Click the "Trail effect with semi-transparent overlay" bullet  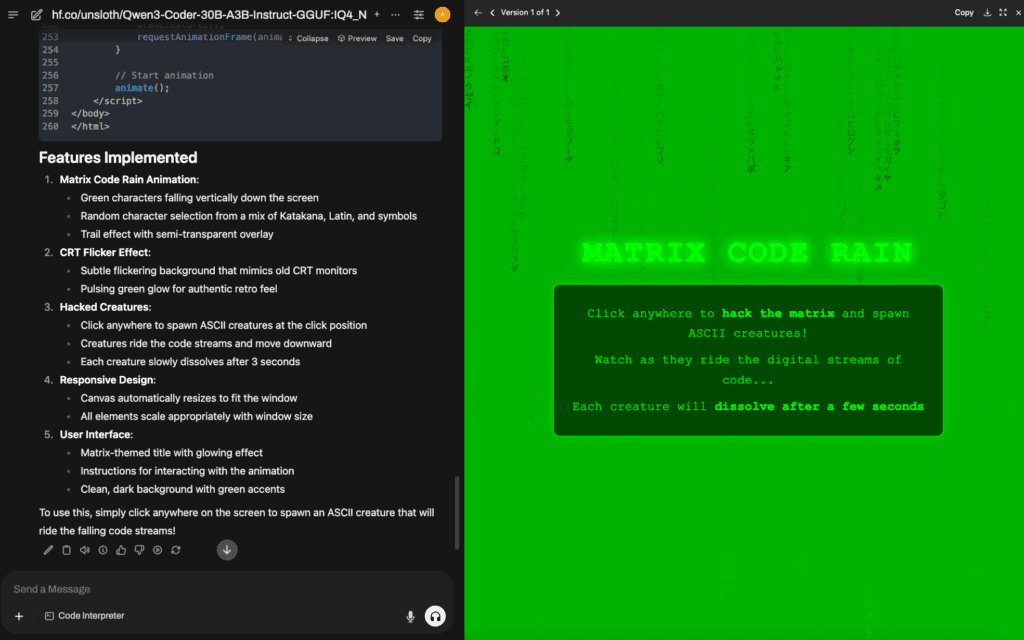coord(177,234)
